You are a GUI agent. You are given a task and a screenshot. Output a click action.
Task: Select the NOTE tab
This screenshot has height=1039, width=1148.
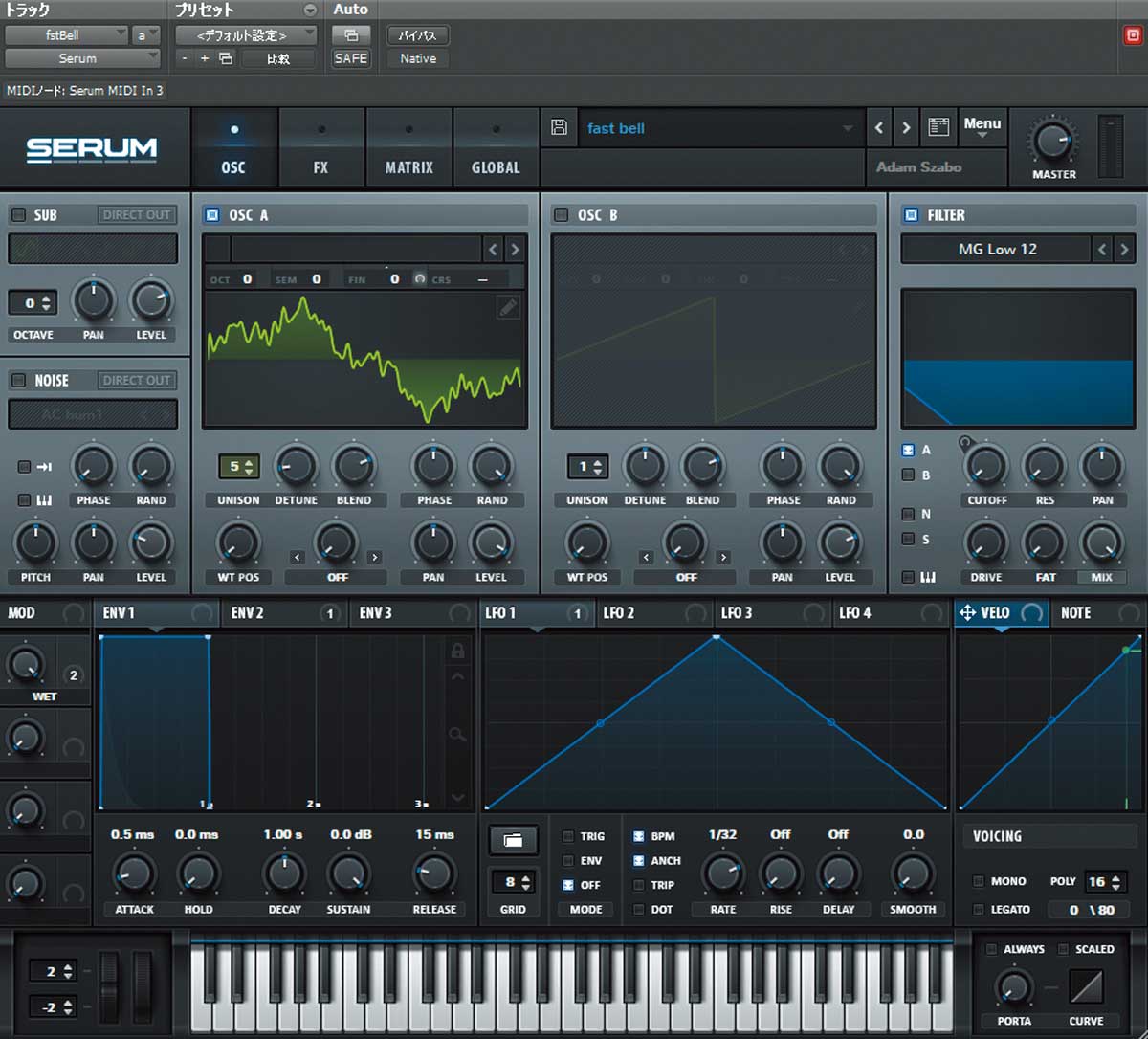[1098, 613]
